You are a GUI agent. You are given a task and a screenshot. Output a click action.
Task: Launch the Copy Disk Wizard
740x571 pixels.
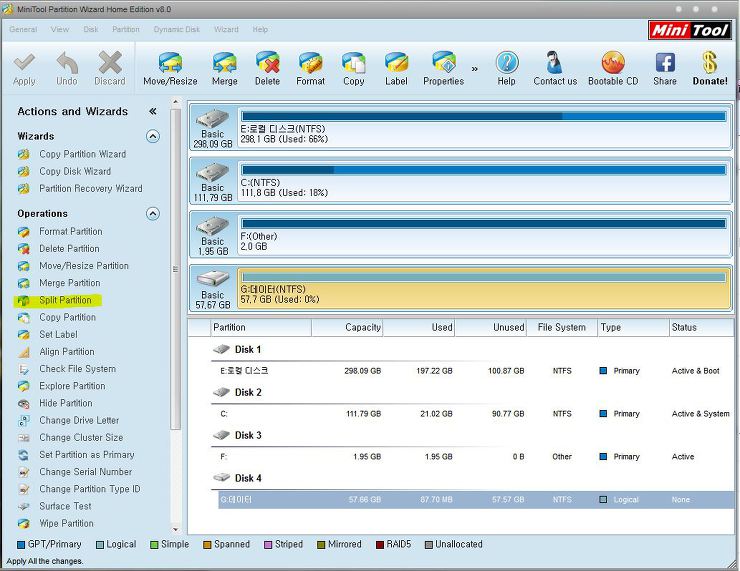[x=75, y=171]
